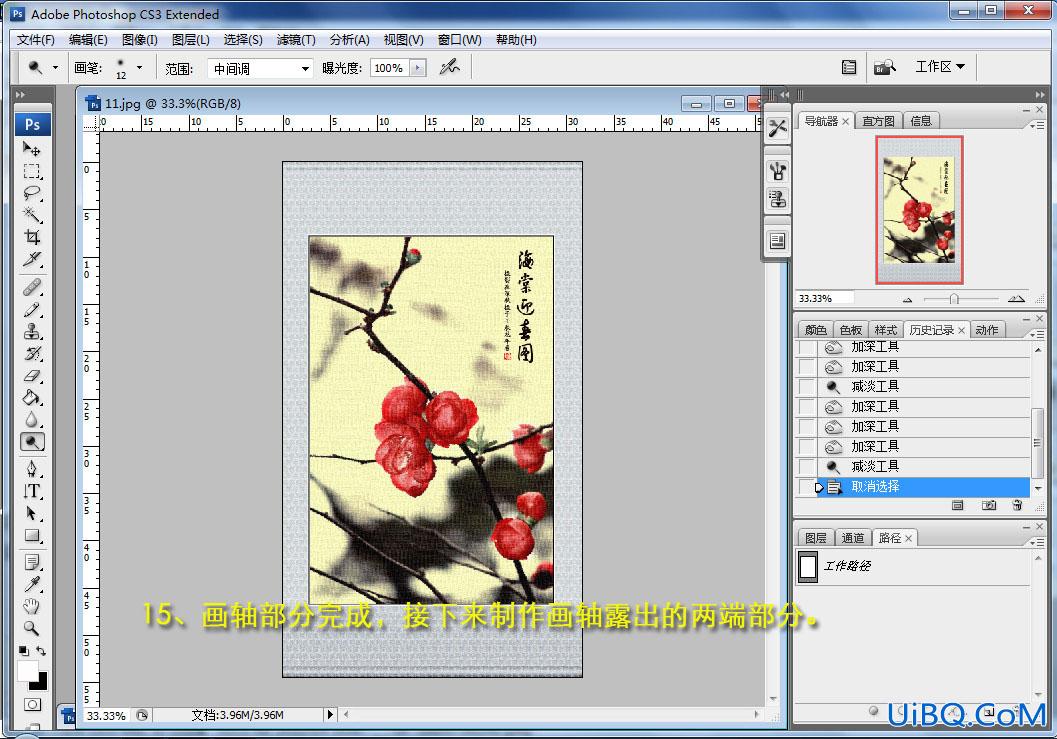Select the Blur tool
Image resolution: width=1057 pixels, height=739 pixels.
32,419
